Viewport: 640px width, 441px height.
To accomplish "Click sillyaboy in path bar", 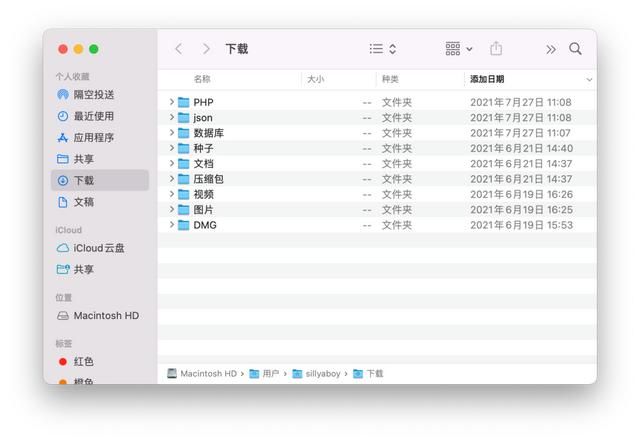I will [x=316, y=373].
